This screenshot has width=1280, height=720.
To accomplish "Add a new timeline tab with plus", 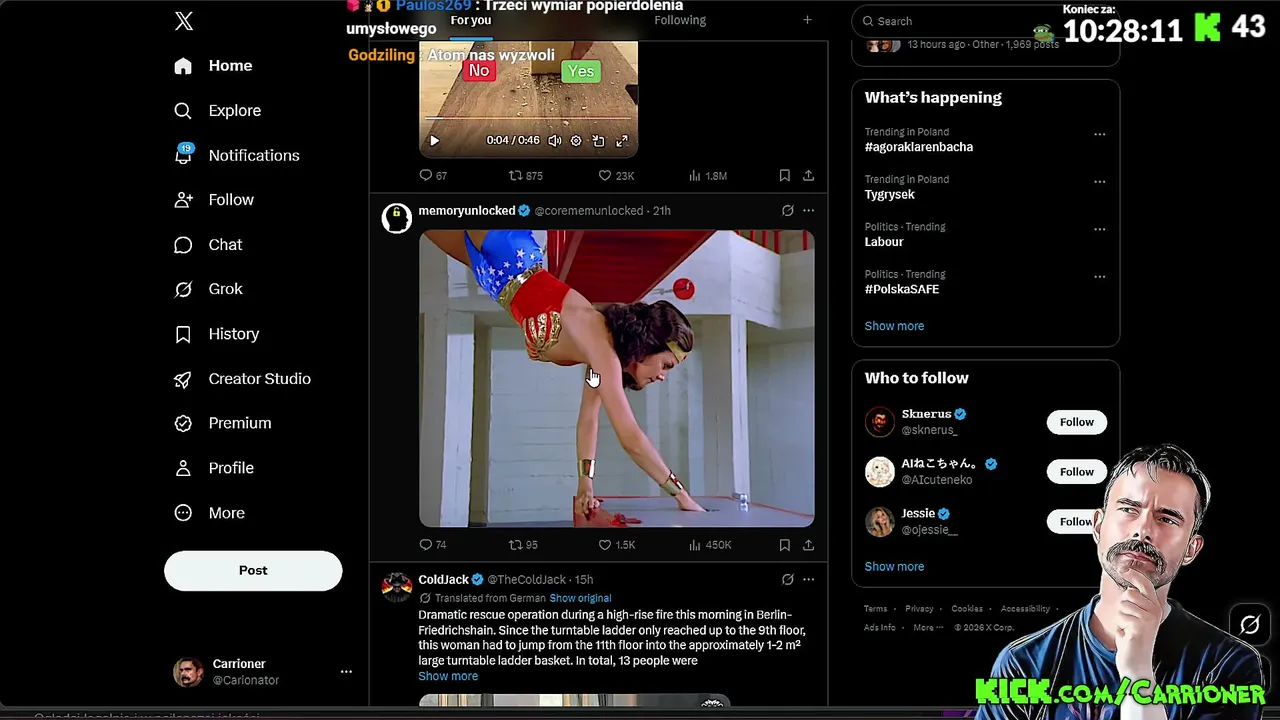I will (807, 20).
